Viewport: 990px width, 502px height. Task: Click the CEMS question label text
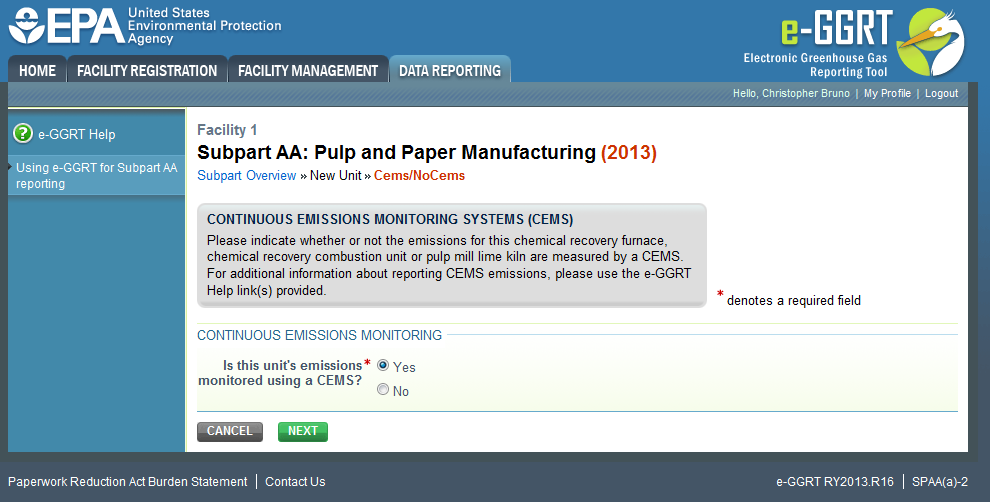[280, 373]
